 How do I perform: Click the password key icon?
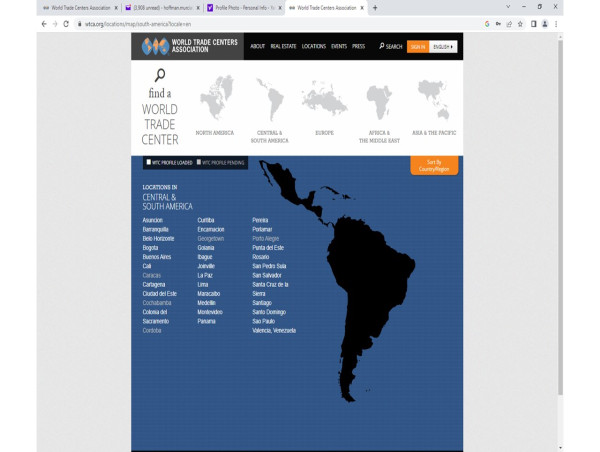[498, 24]
